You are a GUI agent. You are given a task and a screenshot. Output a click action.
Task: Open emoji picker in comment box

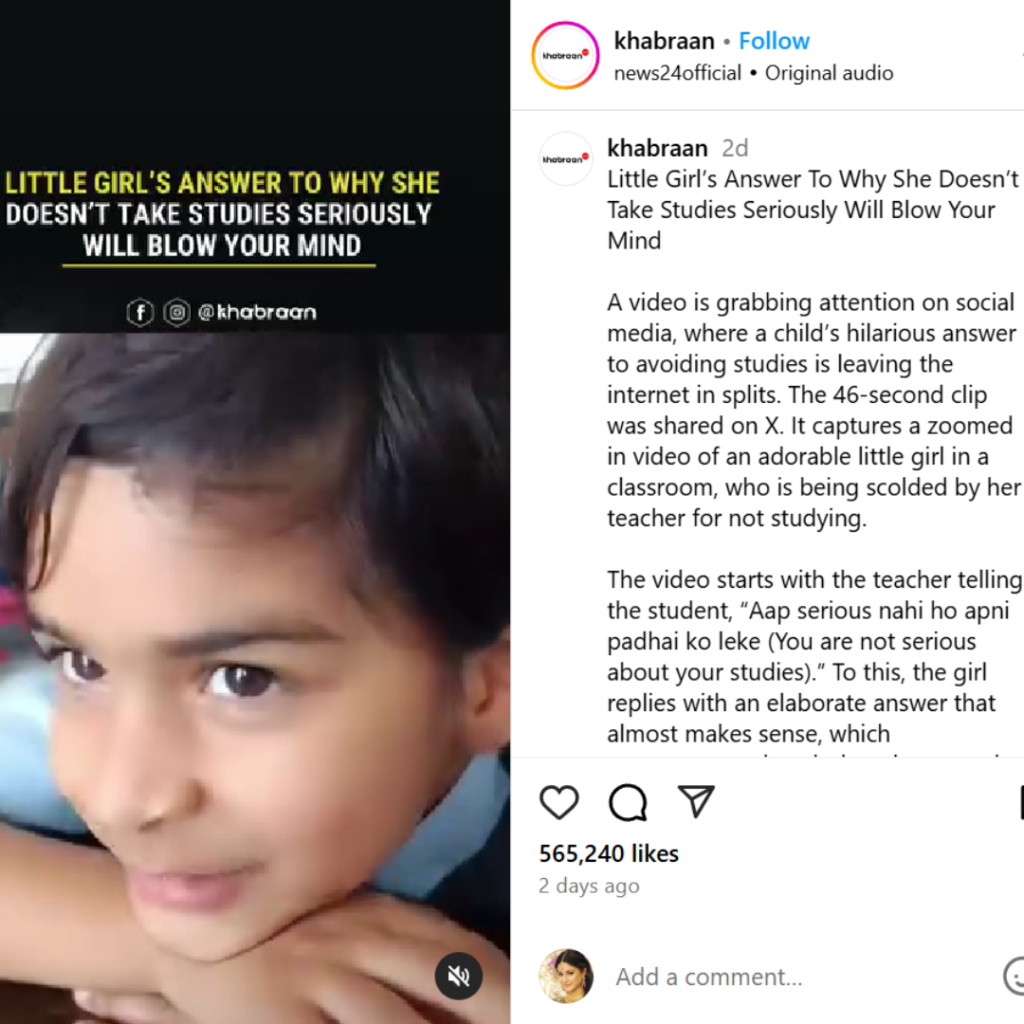[1014, 976]
